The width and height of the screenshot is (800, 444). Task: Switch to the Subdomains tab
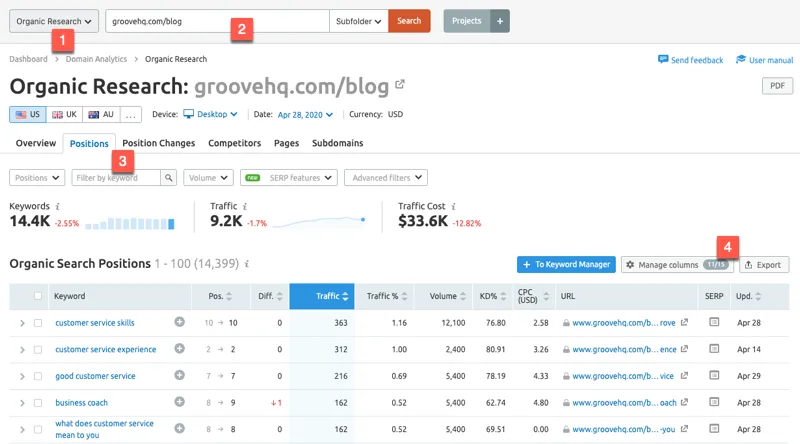click(x=338, y=143)
